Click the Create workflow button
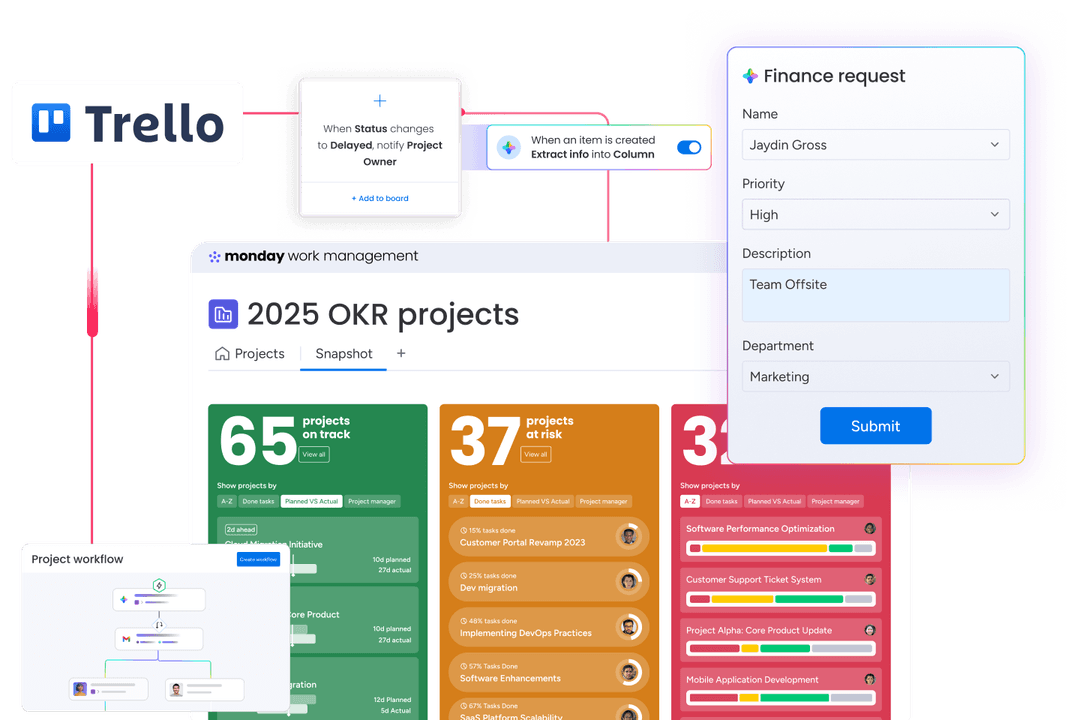 (258, 559)
